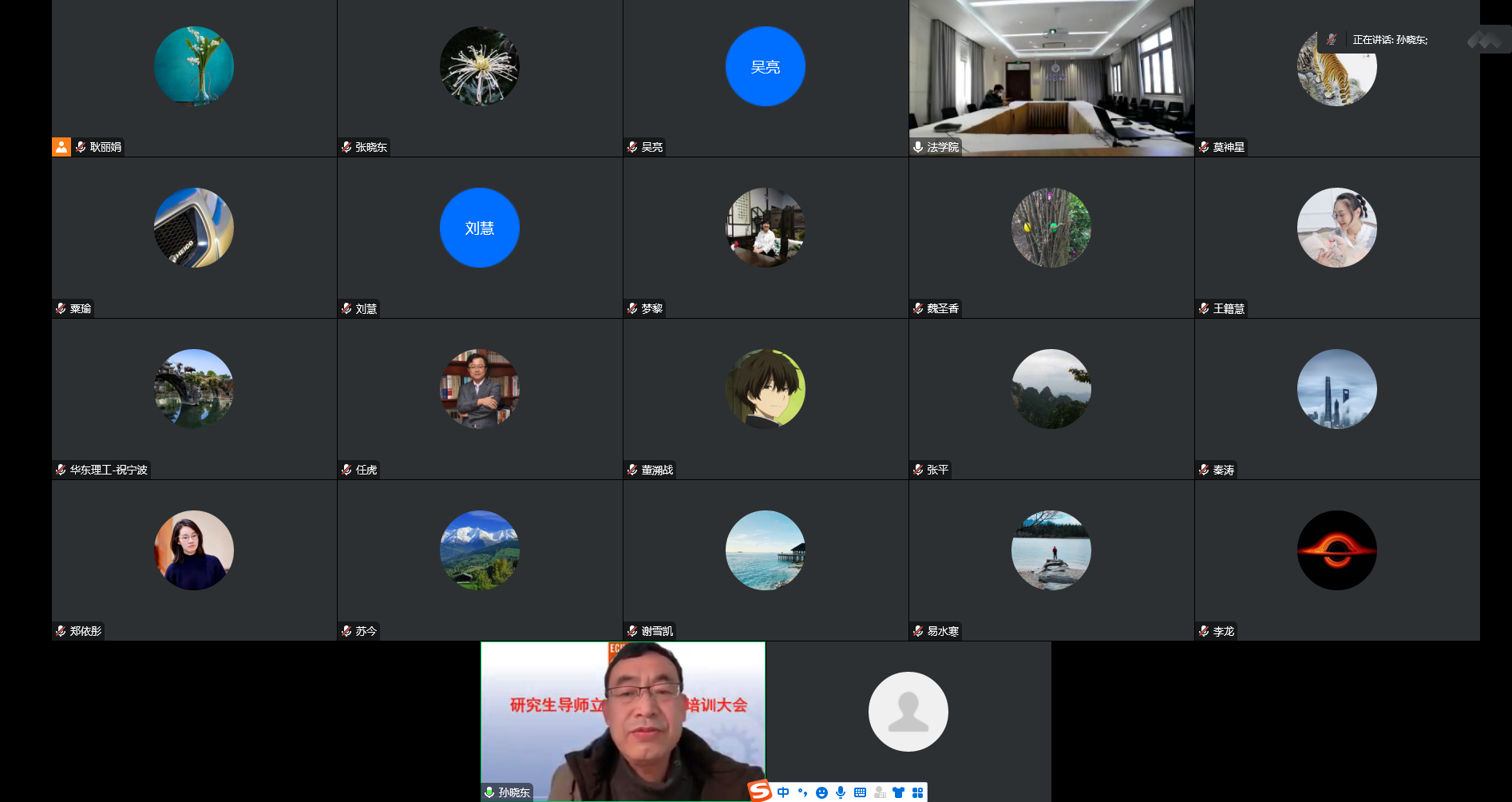Click the host badge icon beside 耿丽娟

coord(61,147)
